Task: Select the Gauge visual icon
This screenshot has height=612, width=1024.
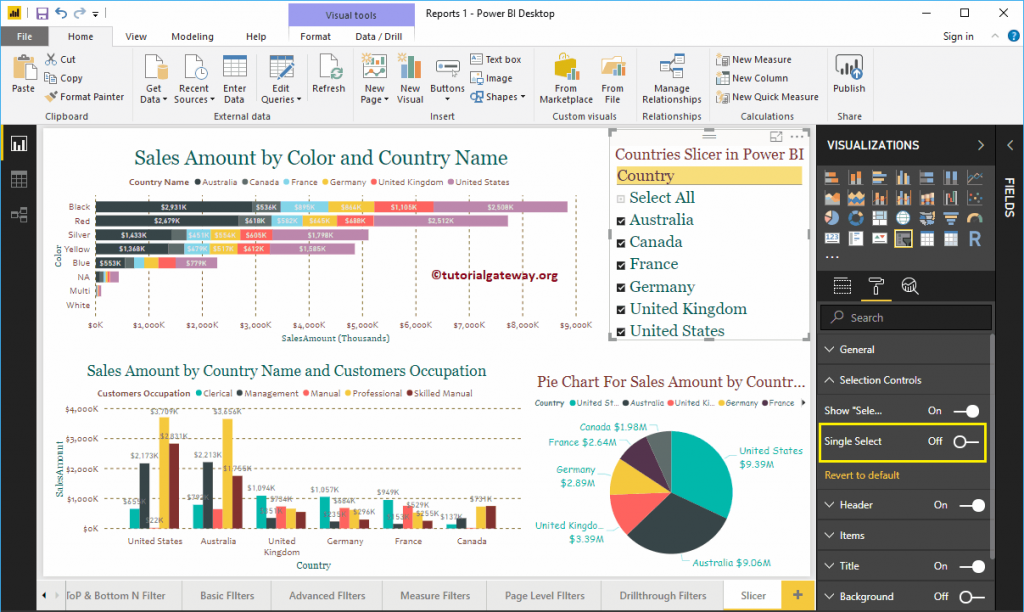Action: [975, 216]
